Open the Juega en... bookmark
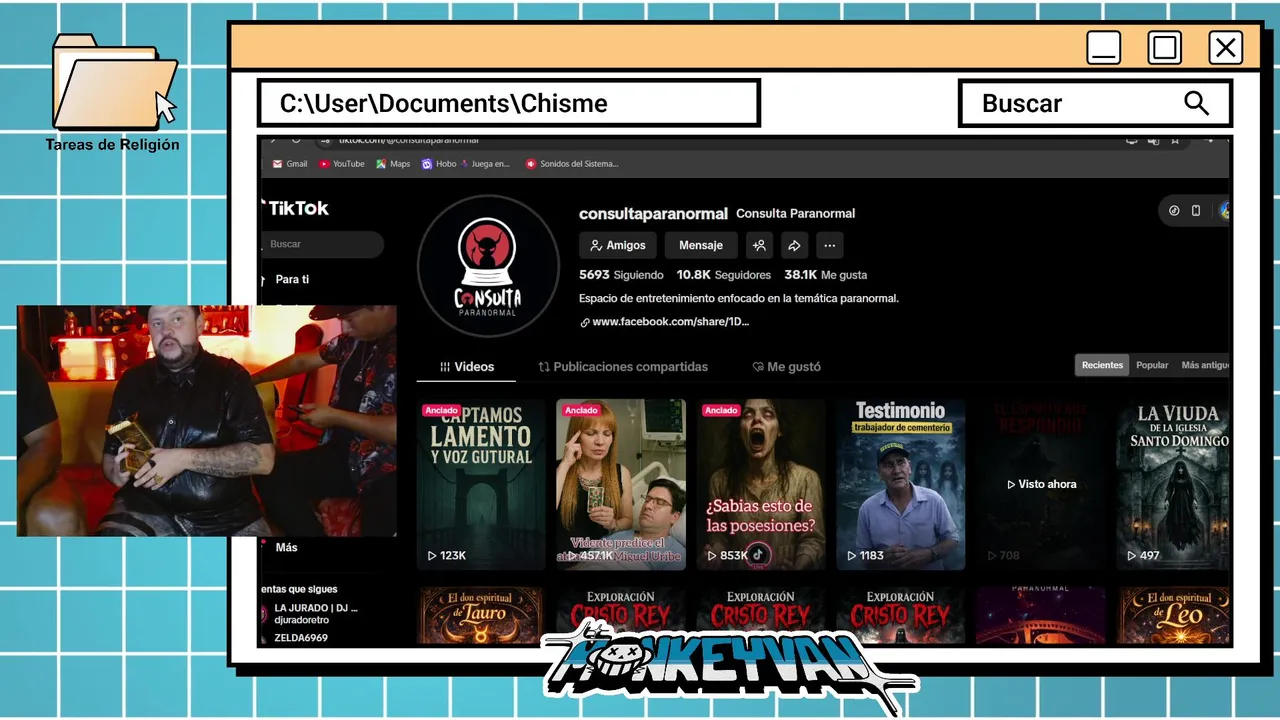The image size is (1280, 720). tap(484, 164)
